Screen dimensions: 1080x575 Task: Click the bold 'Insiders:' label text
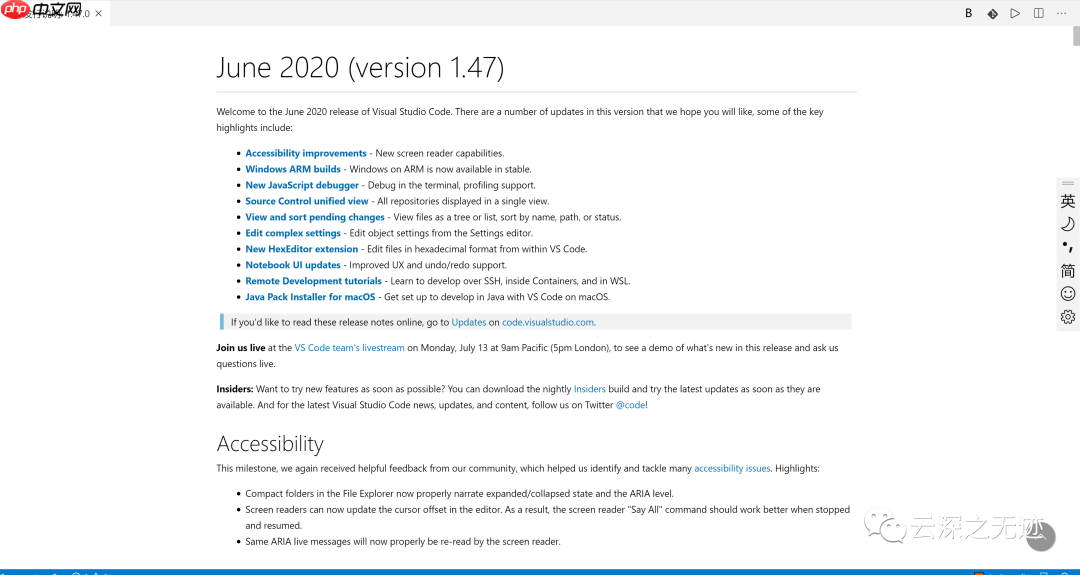click(235, 389)
